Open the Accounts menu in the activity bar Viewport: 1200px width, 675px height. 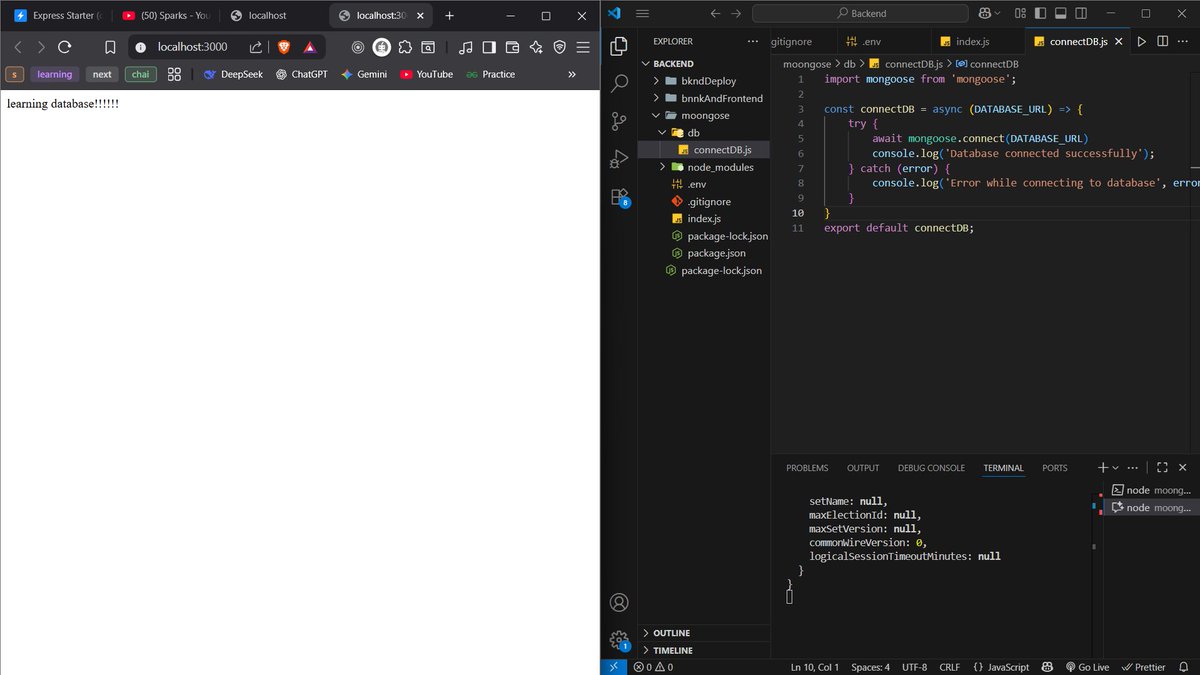[x=619, y=602]
